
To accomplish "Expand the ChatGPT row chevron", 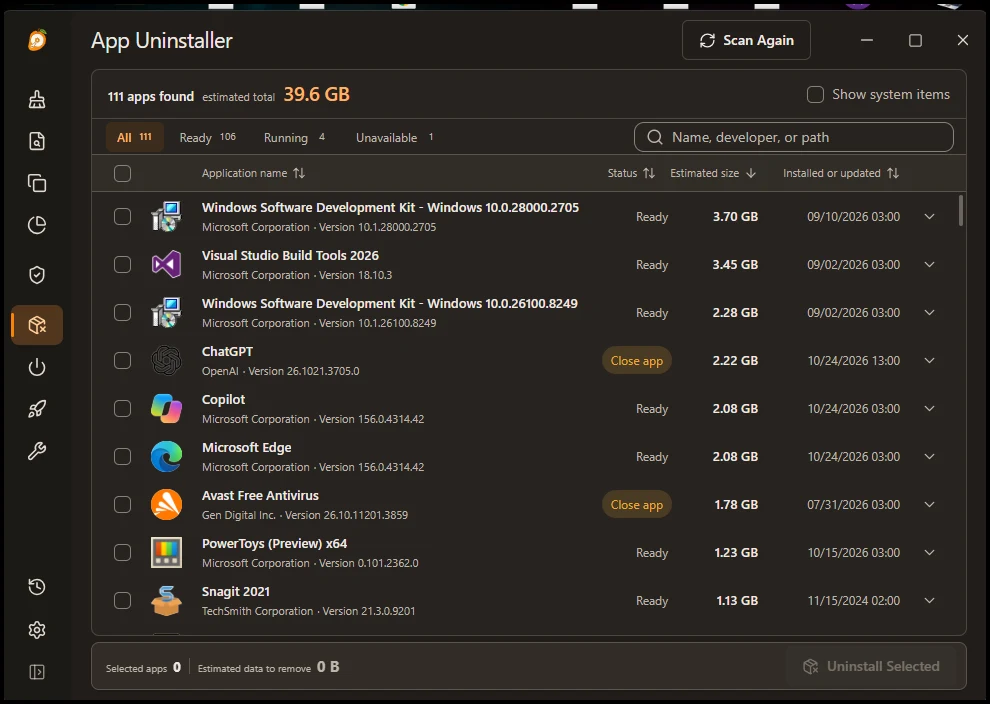I will pos(929,361).
